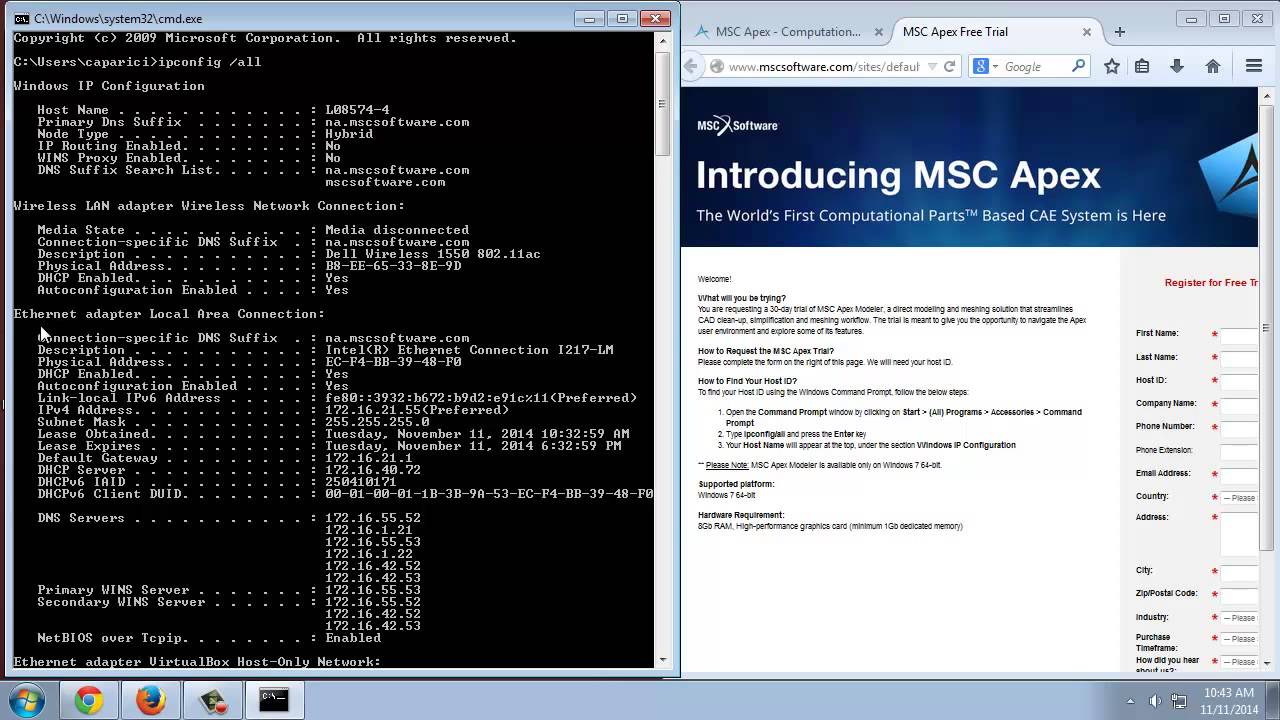Click the registration form scroll down arrow

pos(1266,664)
